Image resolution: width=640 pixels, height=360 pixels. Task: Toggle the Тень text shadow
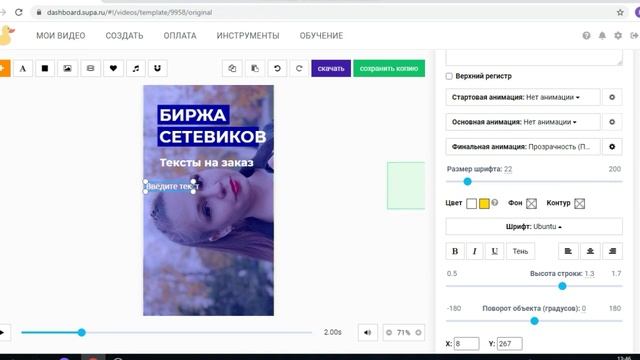[x=520, y=251]
